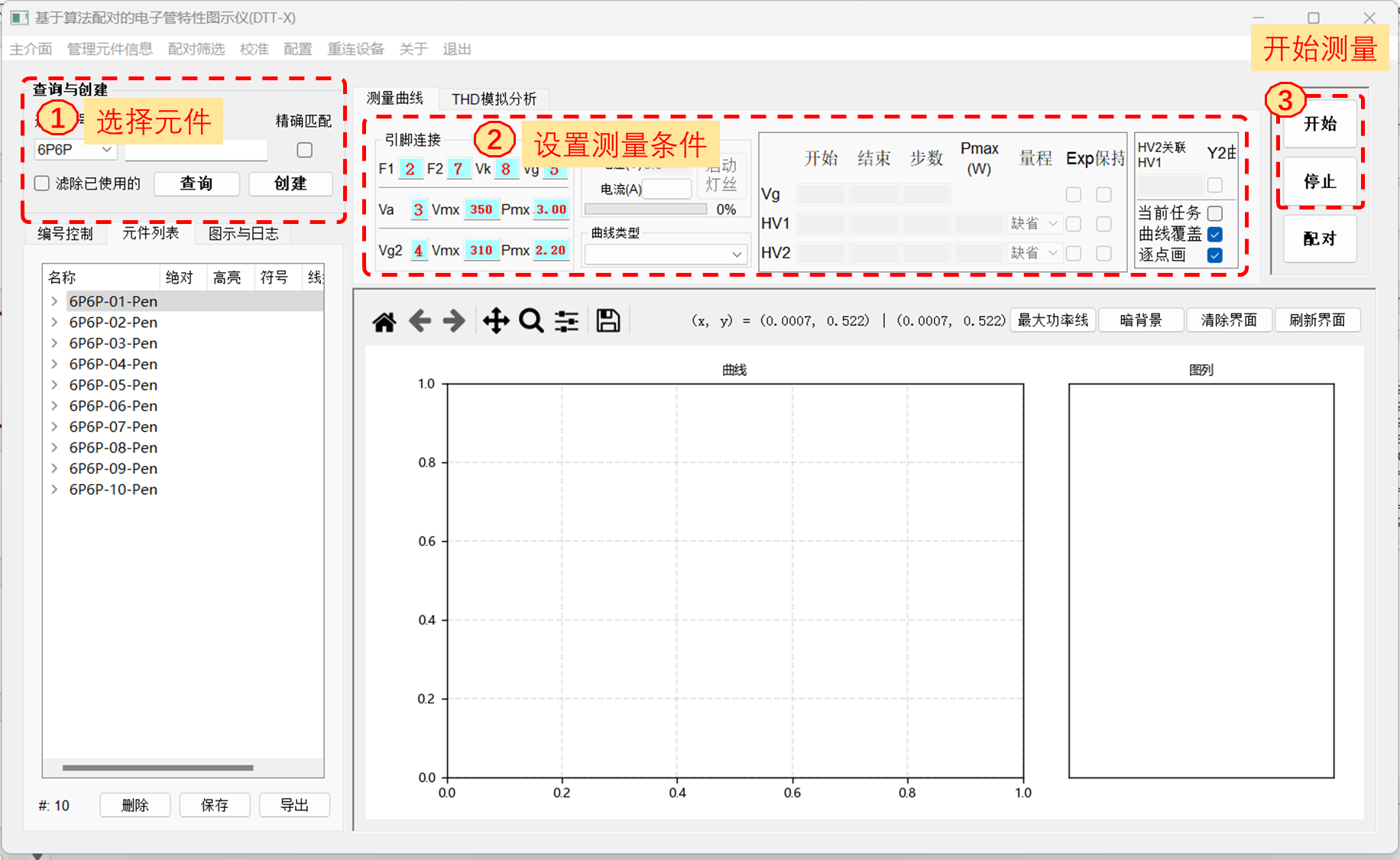This screenshot has height=860, width=1400.
Task: Activate the Zoom magnifier tool
Action: point(531,321)
